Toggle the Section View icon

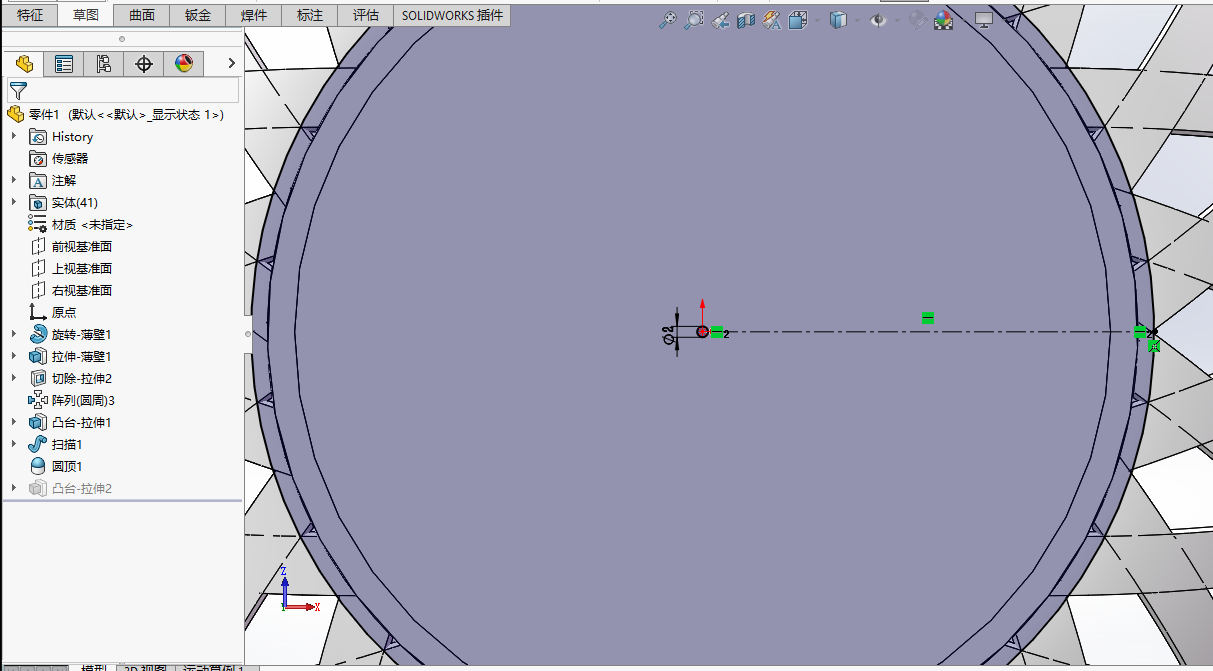point(746,19)
